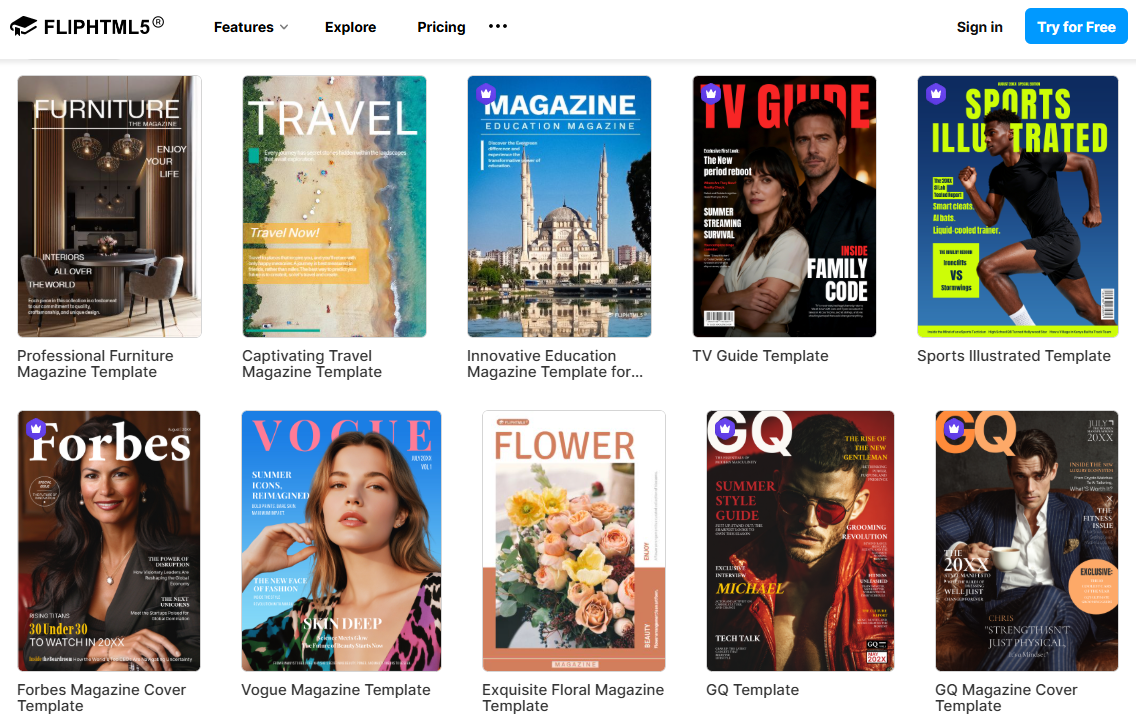This screenshot has width=1136, height=724.
Task: Click 'Innovative Education Magazine Template for...' title
Action: [555, 364]
